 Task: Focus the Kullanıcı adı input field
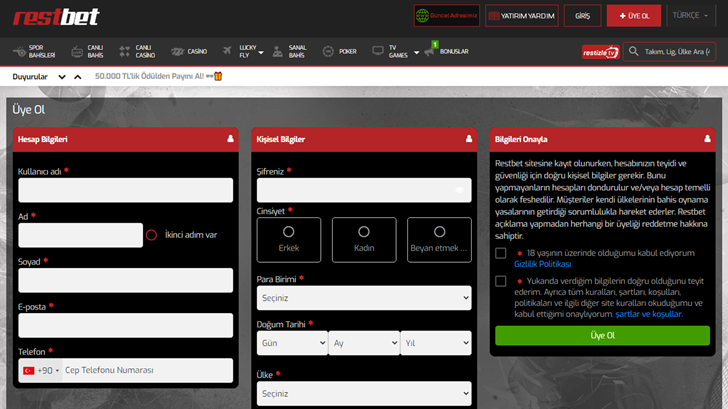pos(125,190)
